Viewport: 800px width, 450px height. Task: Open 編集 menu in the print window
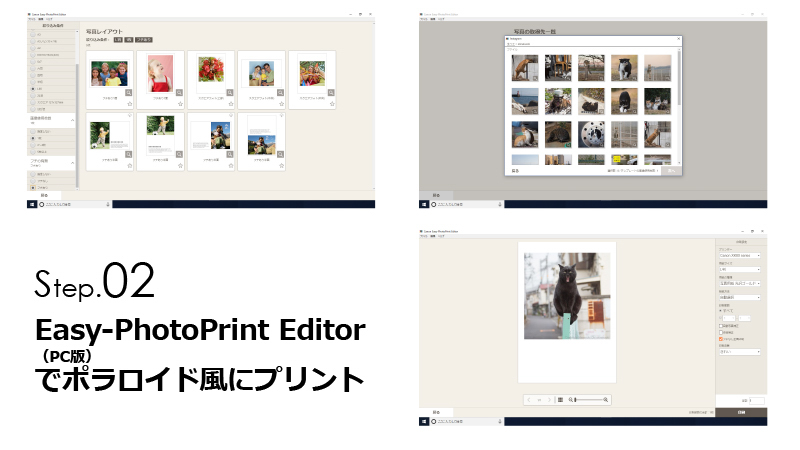(x=433, y=236)
